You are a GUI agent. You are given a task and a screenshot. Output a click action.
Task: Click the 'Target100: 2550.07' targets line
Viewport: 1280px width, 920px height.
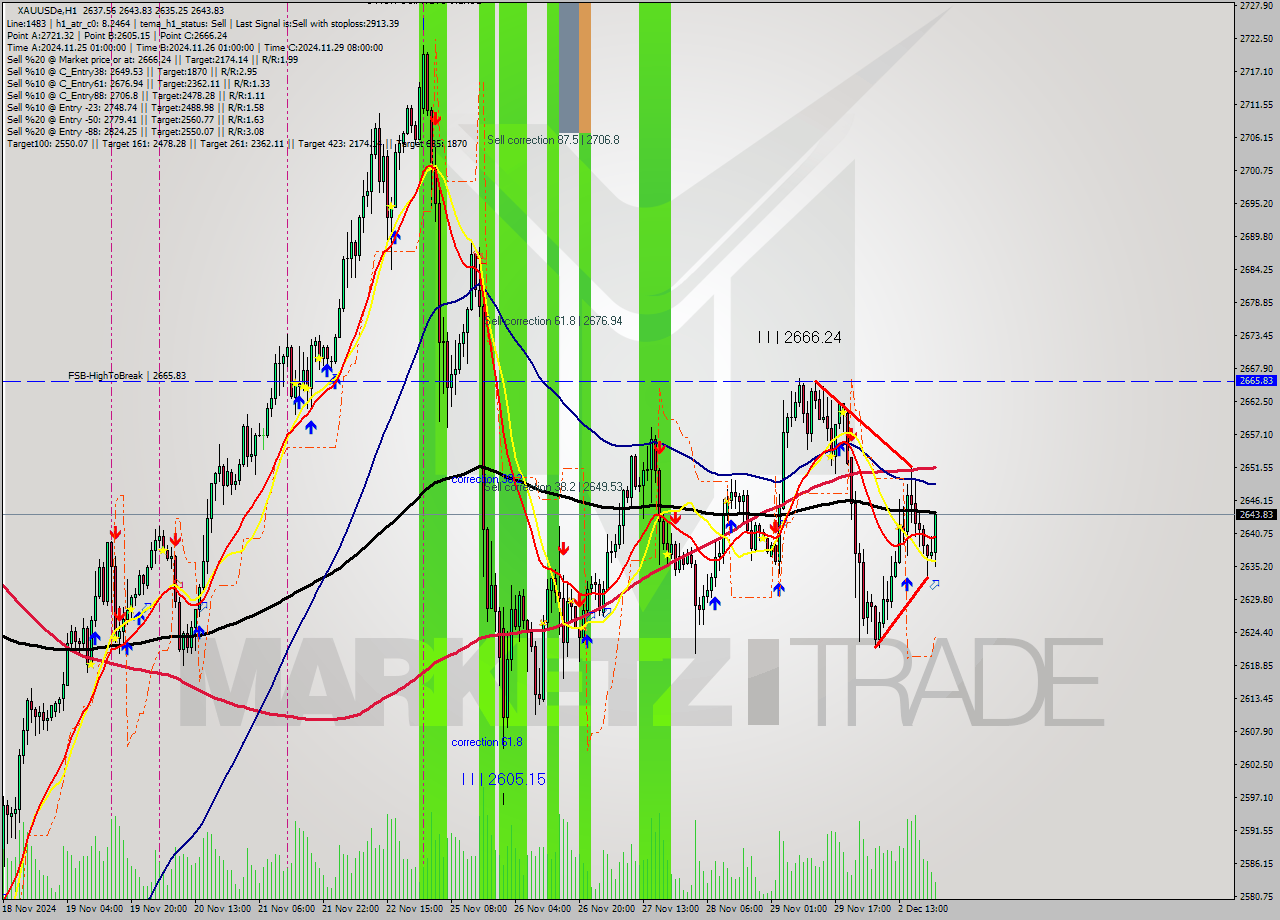(x=236, y=144)
